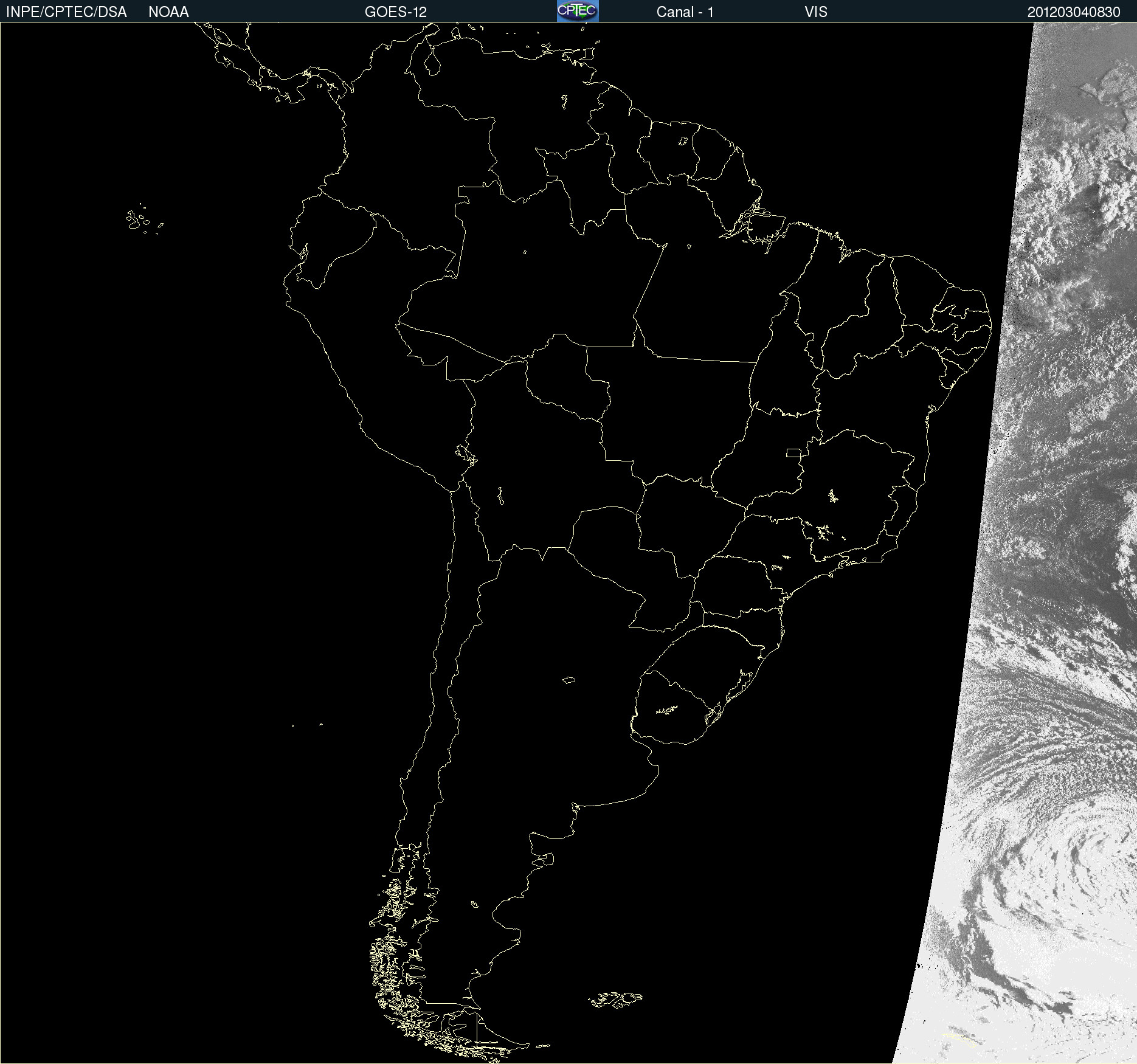Screen dimensions: 1137x1064
Task: Click the VIS channel label
Action: pos(816,12)
